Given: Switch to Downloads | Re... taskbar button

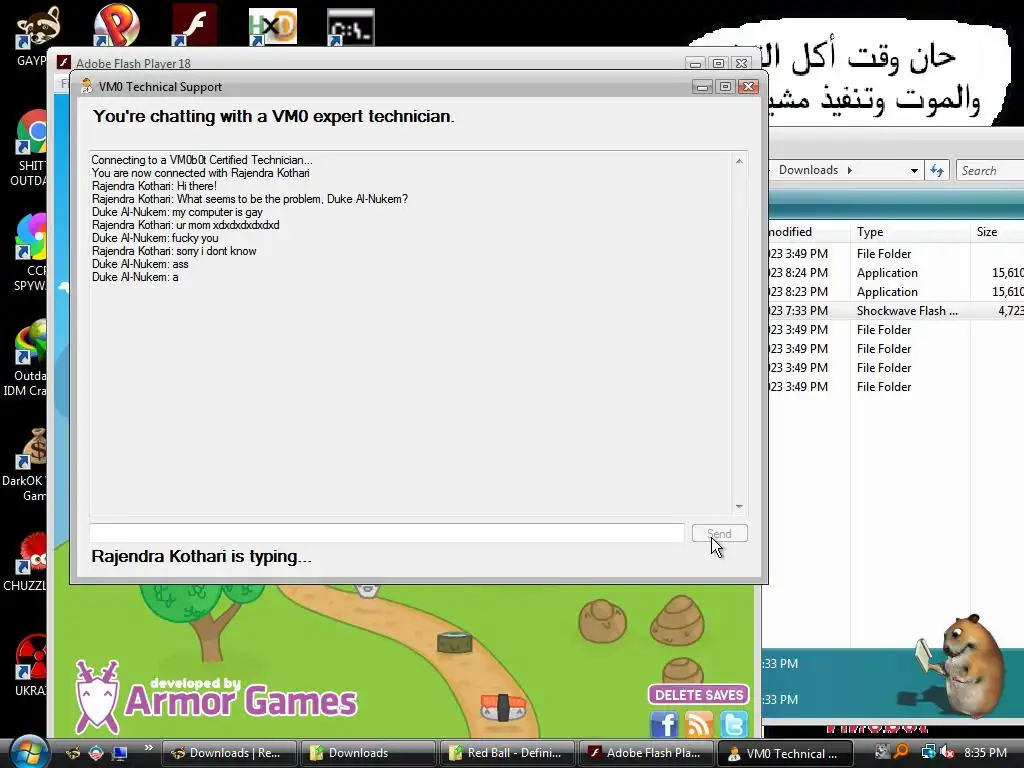Looking at the screenshot, I should 229,753.
